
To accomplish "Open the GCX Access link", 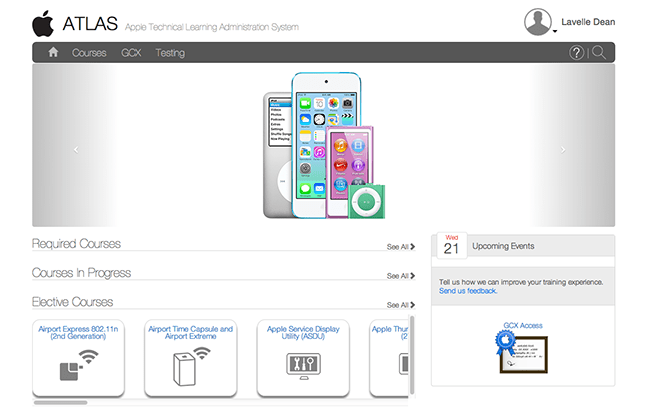I will point(523,326).
